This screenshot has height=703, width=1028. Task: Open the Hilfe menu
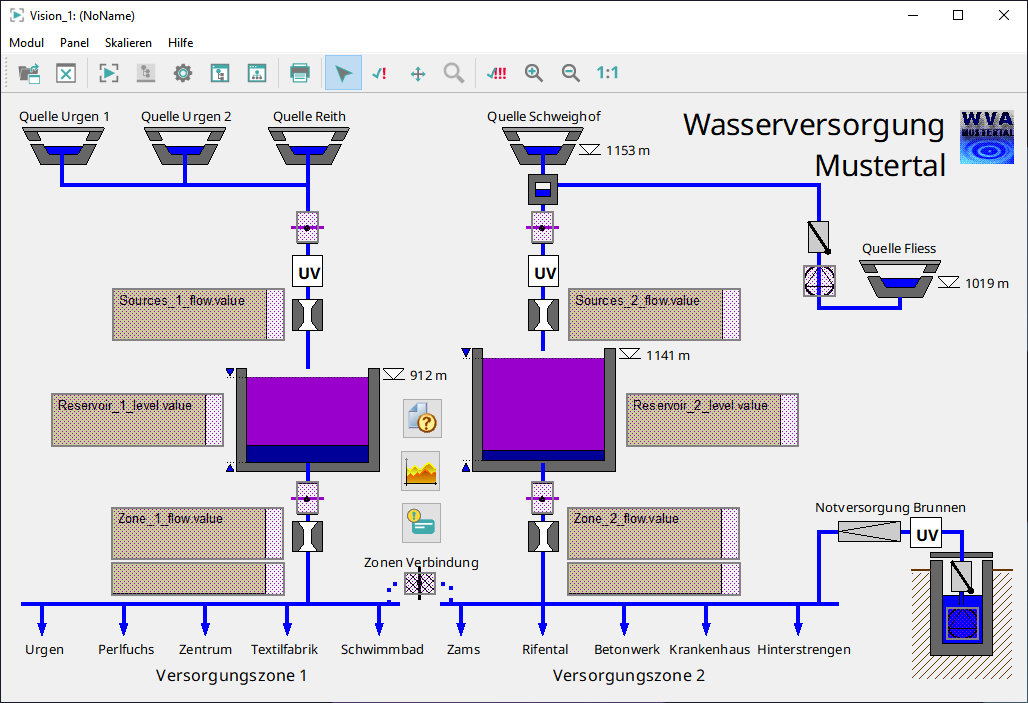[x=181, y=43]
